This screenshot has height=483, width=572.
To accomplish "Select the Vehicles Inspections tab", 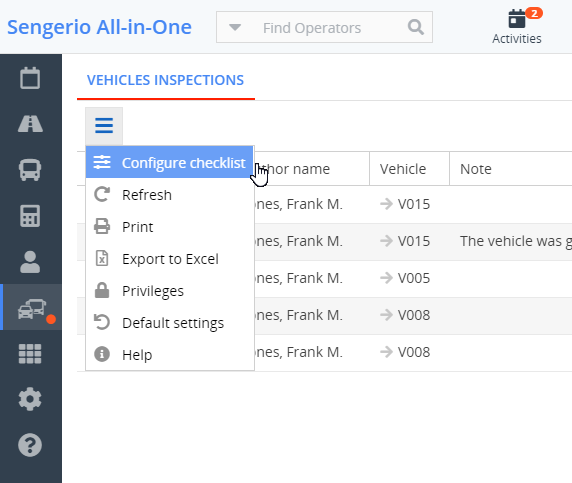I will point(165,80).
